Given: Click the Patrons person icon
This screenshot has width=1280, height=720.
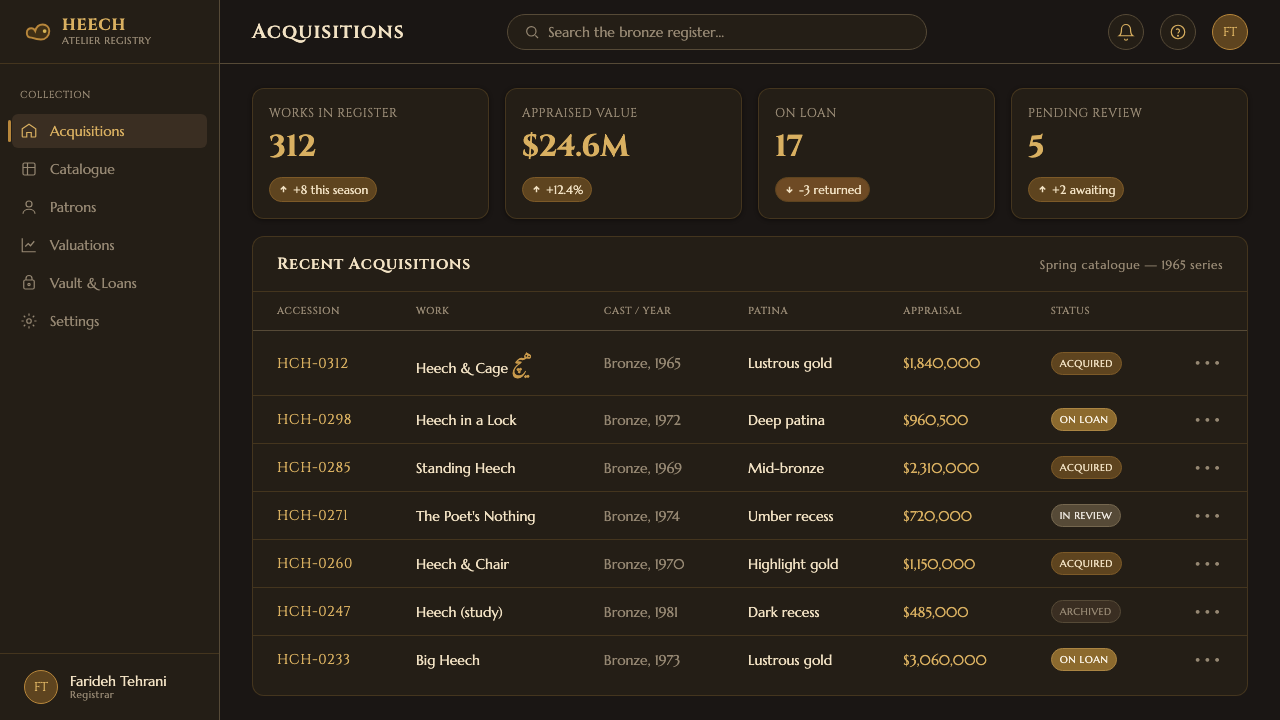Looking at the screenshot, I should click(29, 207).
